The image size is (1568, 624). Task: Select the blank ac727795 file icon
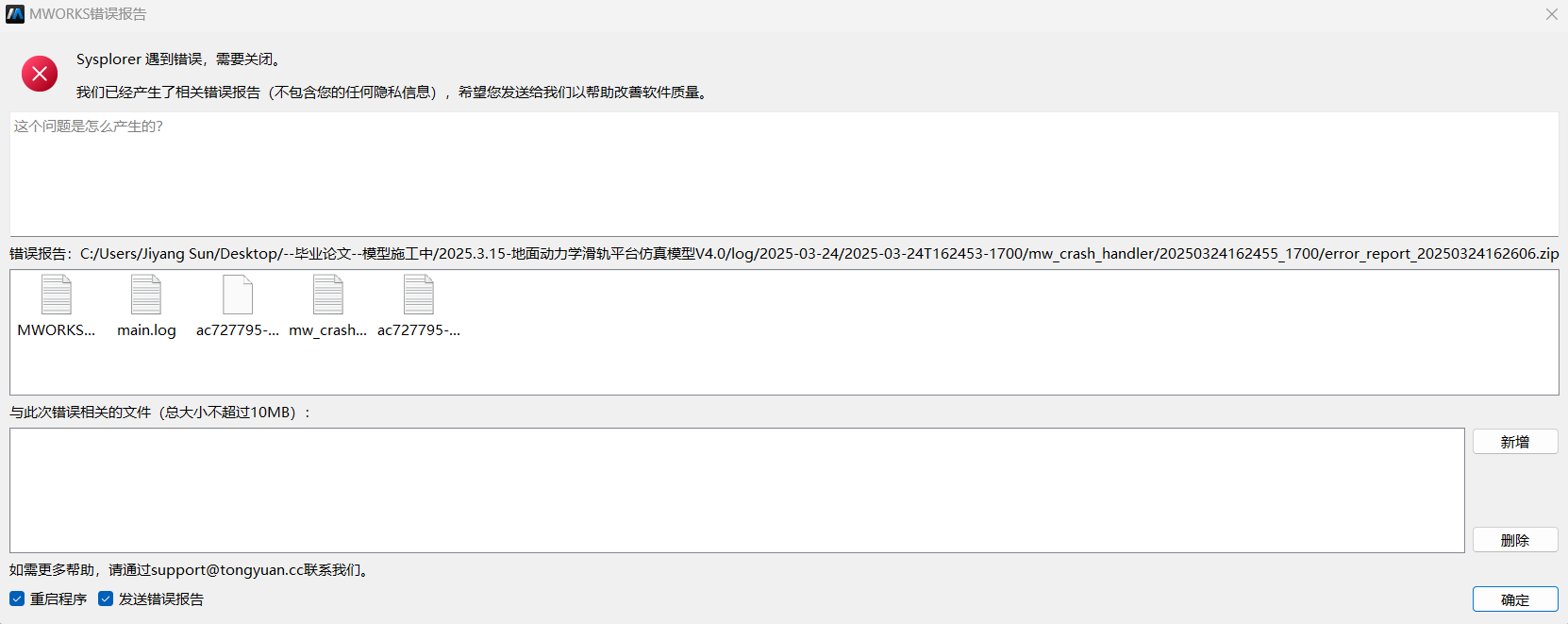238,295
